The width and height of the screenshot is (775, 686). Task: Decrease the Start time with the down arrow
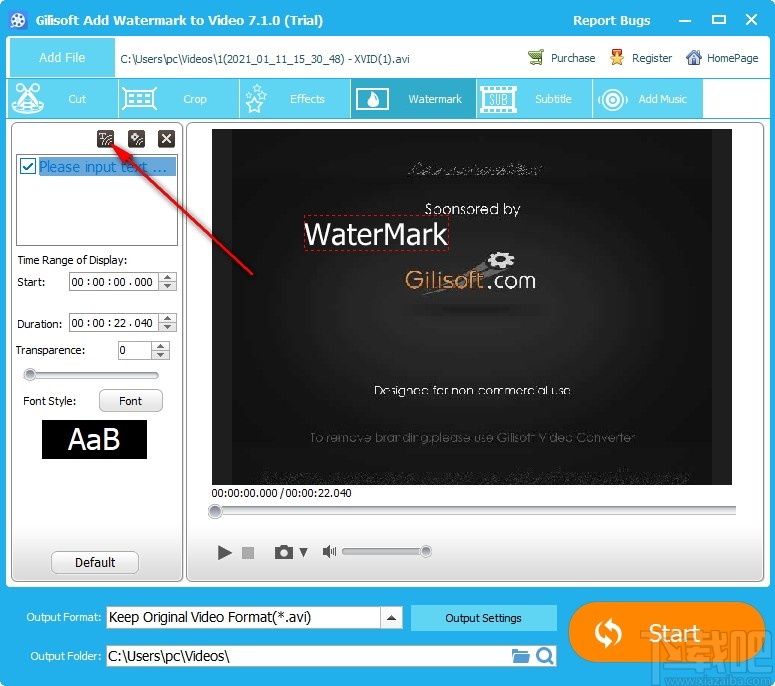tap(168, 286)
